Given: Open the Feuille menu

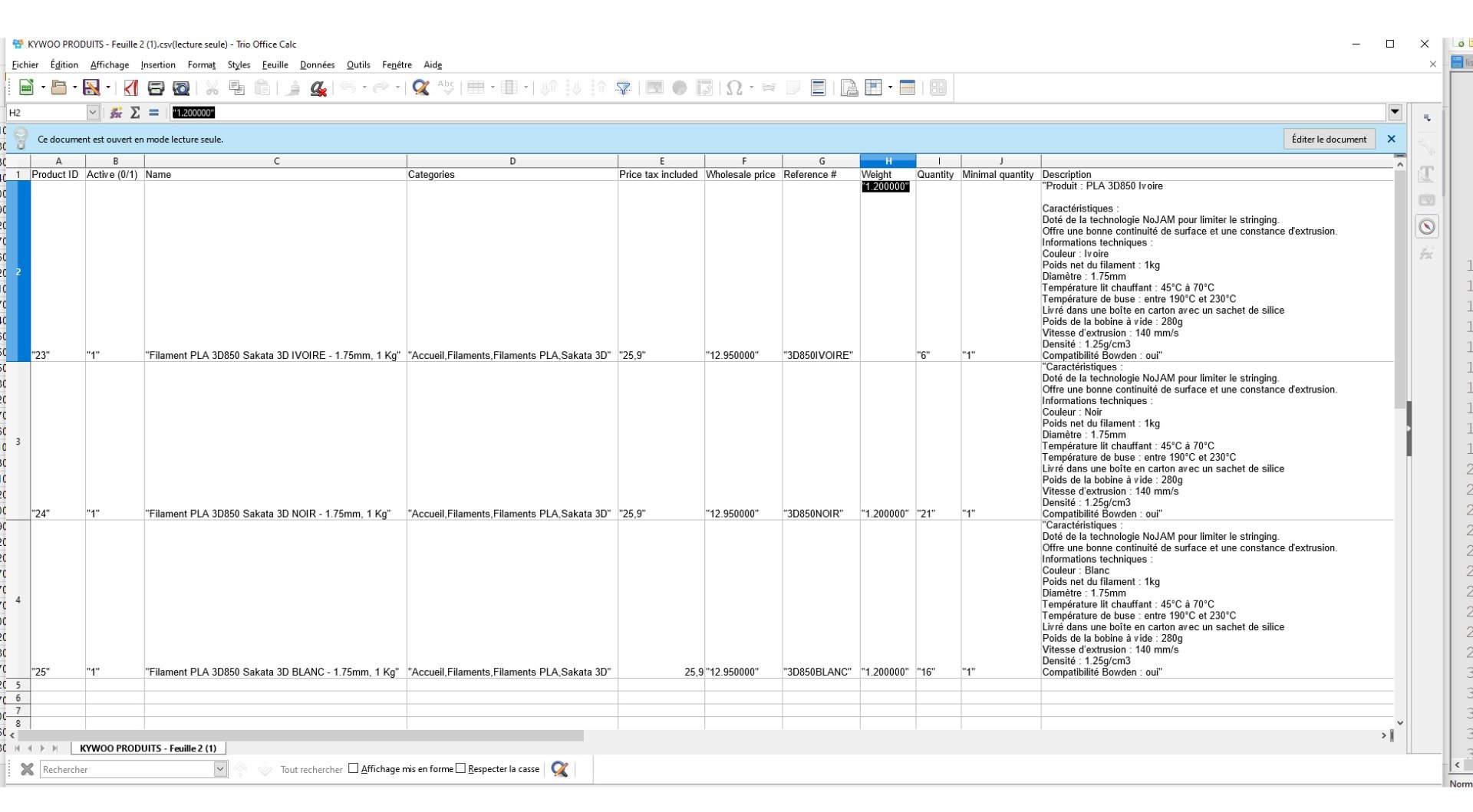Looking at the screenshot, I should [275, 65].
